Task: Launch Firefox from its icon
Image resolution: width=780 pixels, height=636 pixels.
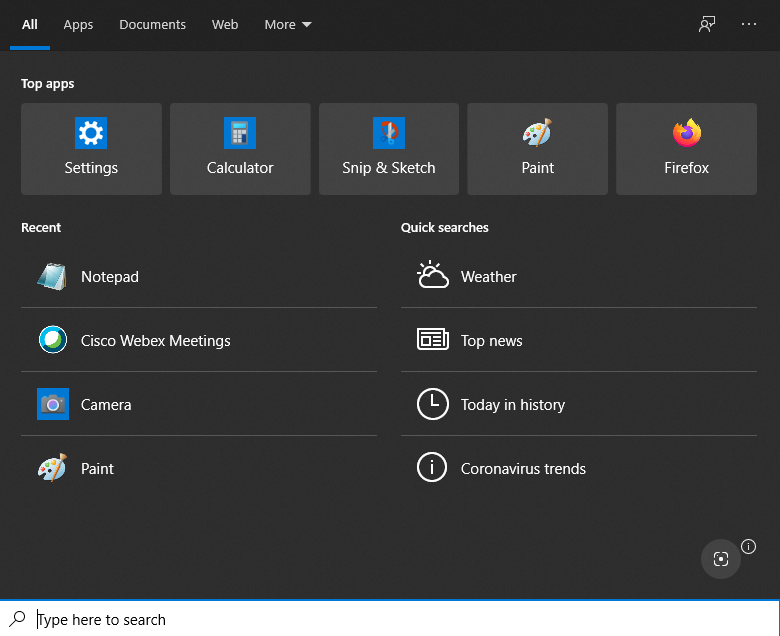Action: coord(686,133)
